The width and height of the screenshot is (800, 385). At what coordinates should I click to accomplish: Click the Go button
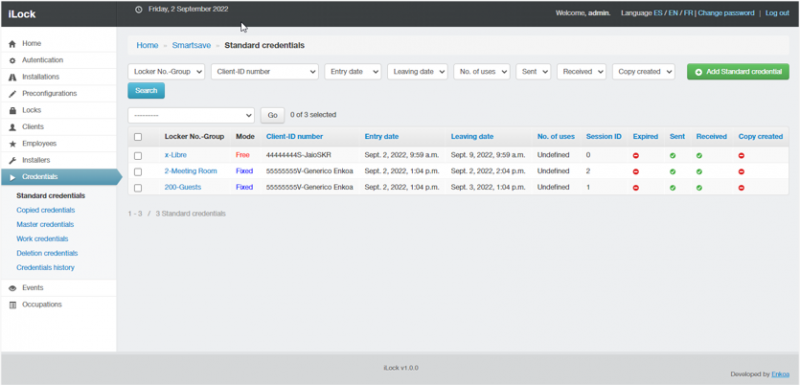[x=272, y=115]
